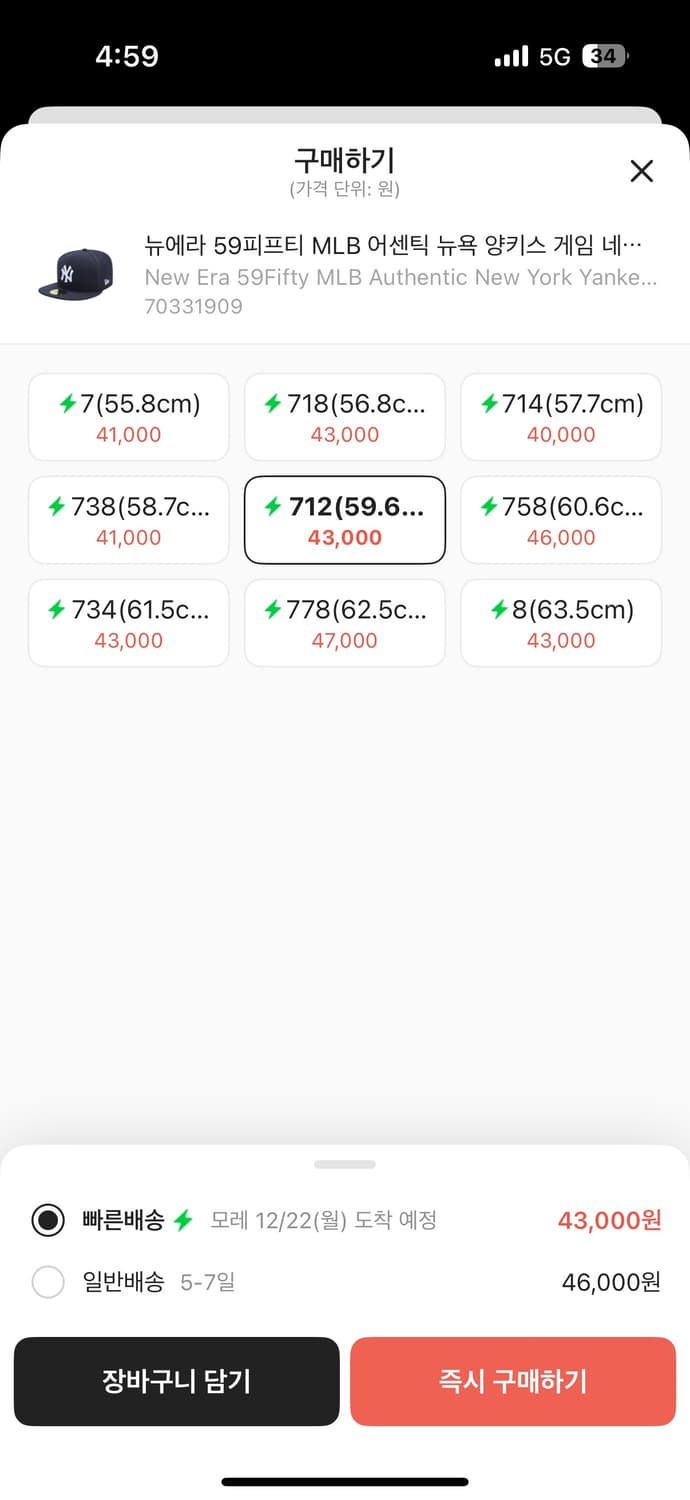Tap the selected 712 (59.6cm) size

(x=344, y=520)
